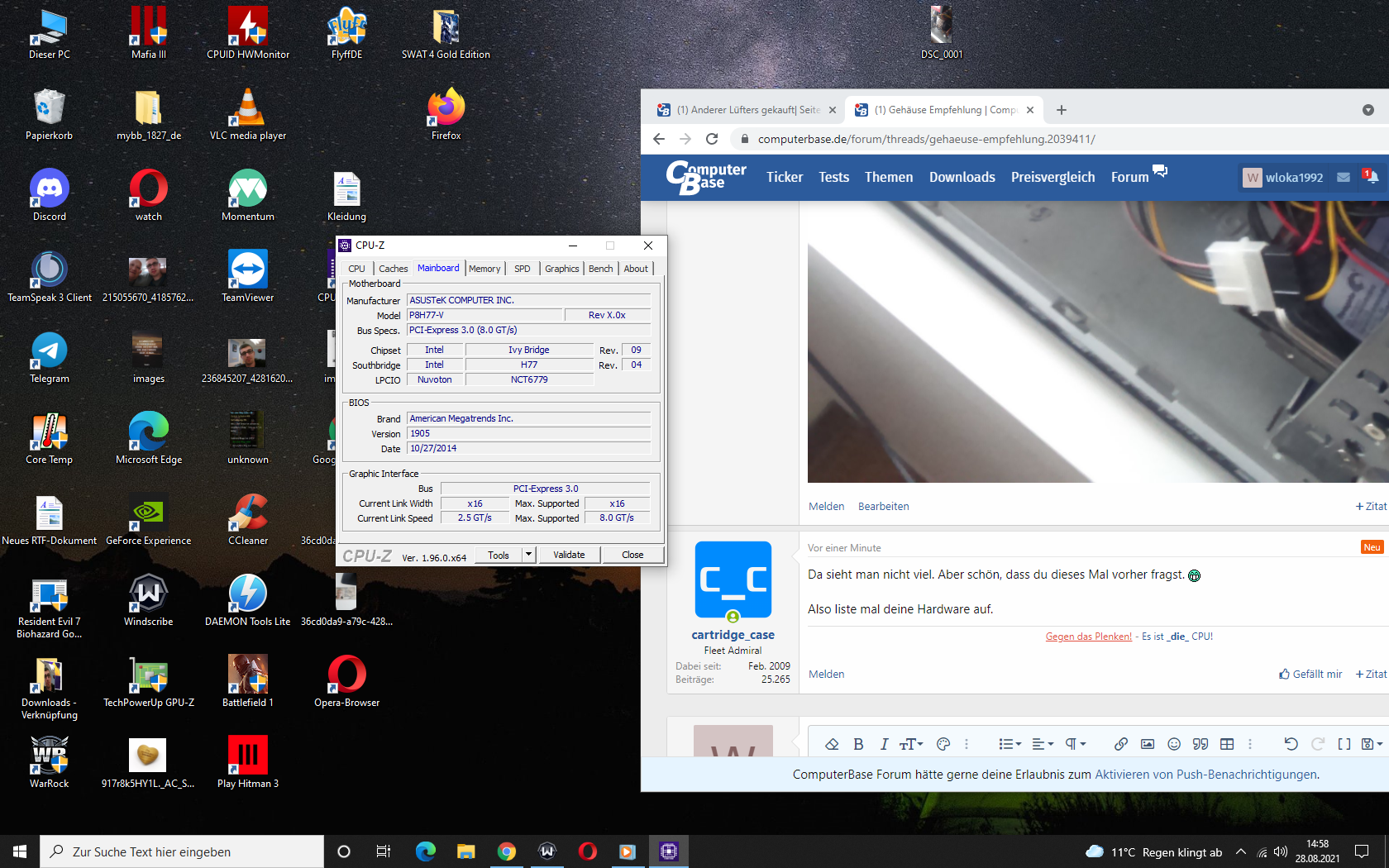Insert a quote using the editor toolbar
This screenshot has height=868, width=1389.
coord(1200,744)
